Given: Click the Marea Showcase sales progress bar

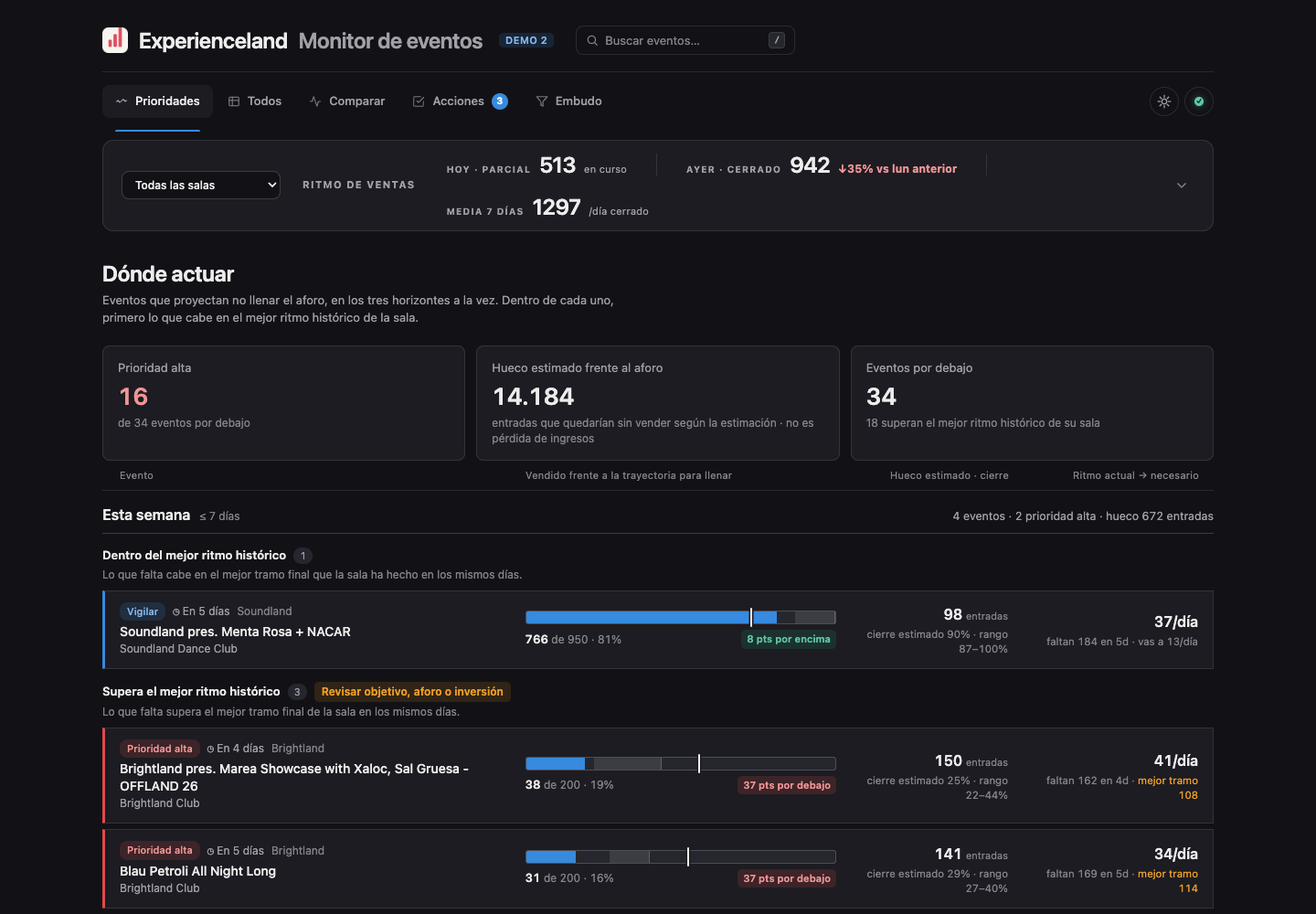Looking at the screenshot, I should [x=681, y=763].
